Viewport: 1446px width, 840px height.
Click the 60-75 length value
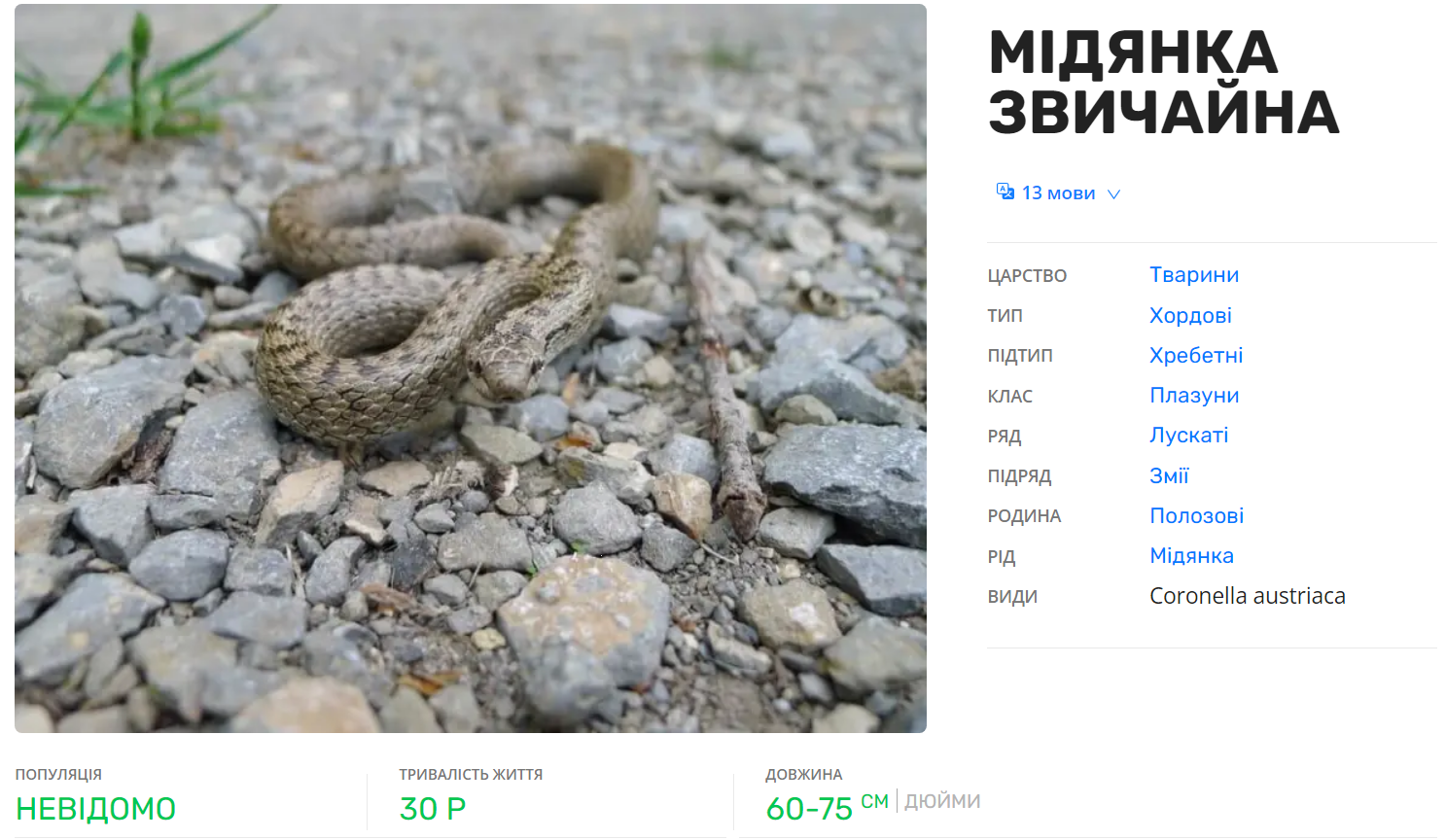809,809
